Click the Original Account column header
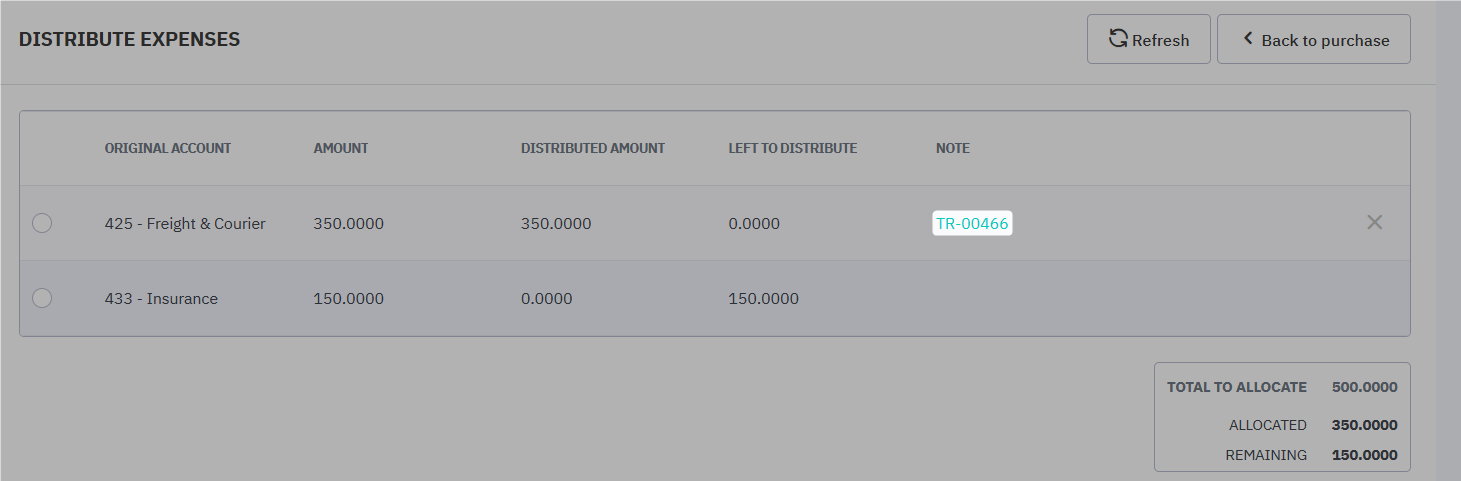The height and width of the screenshot is (481, 1461). (168, 148)
